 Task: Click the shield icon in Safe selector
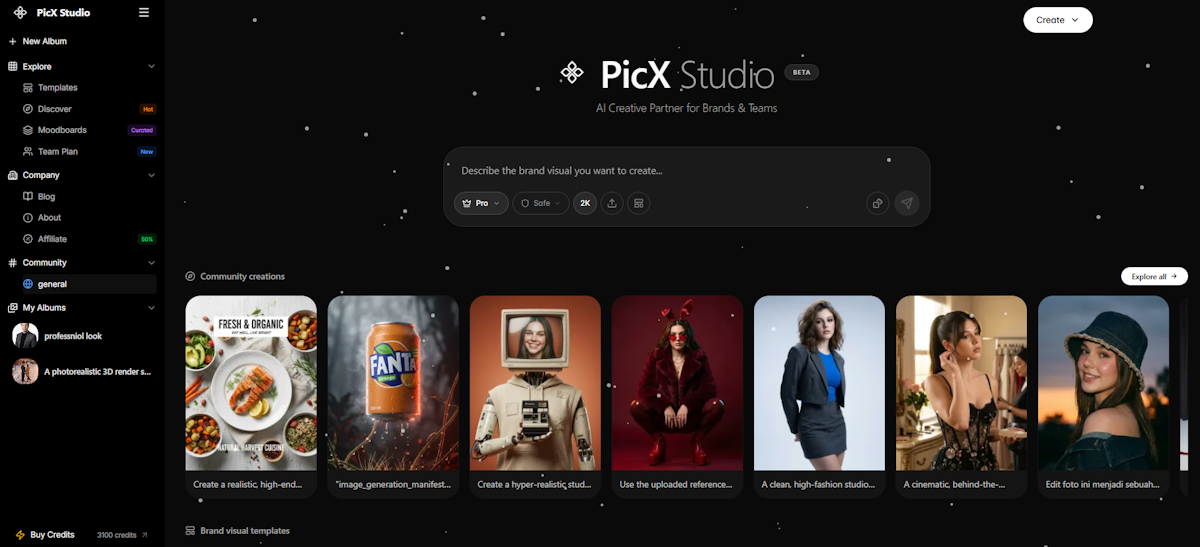[525, 203]
